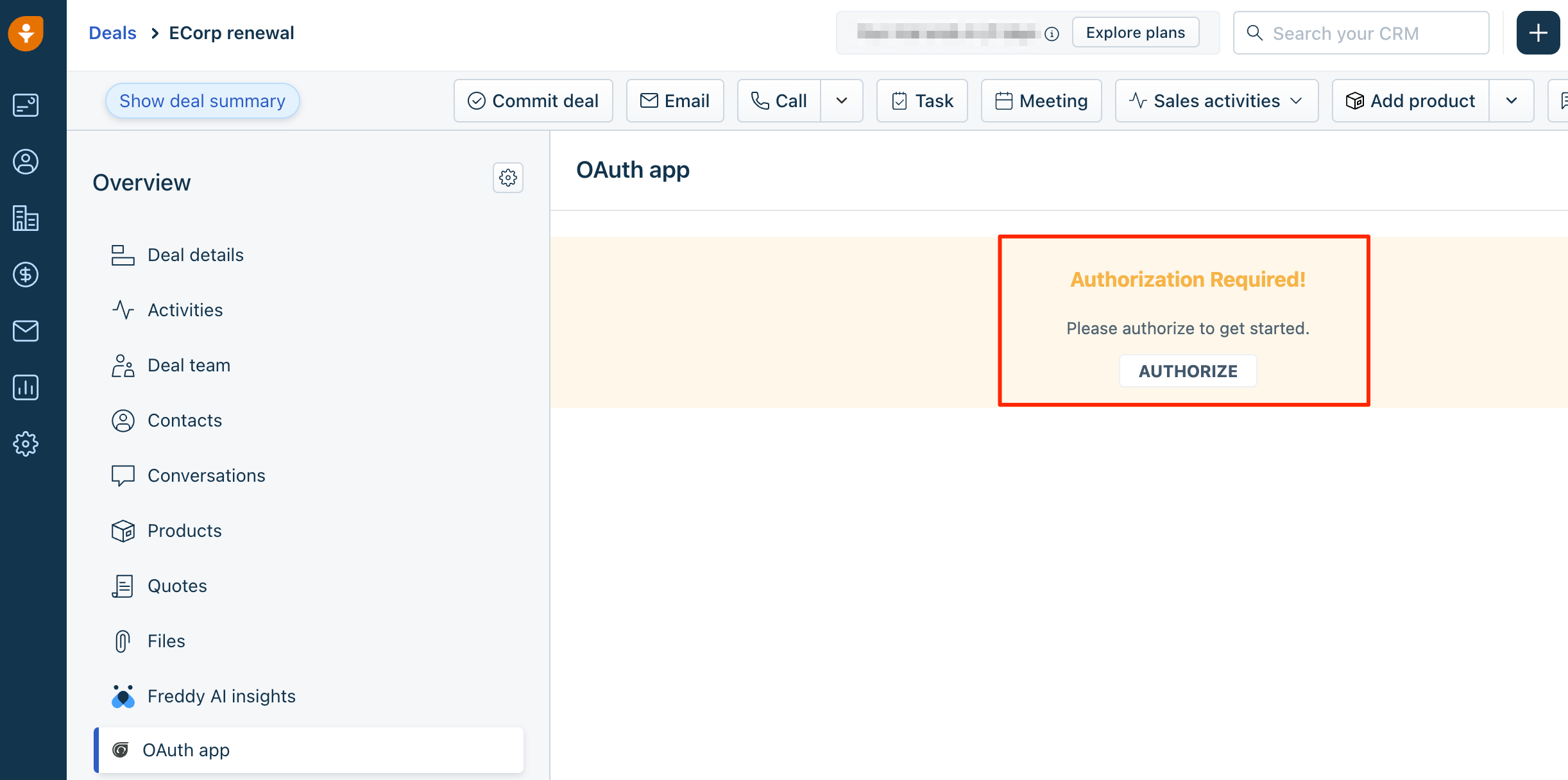The height and width of the screenshot is (780, 1568).
Task: Switch to the OAuth app section
Action: 185,750
